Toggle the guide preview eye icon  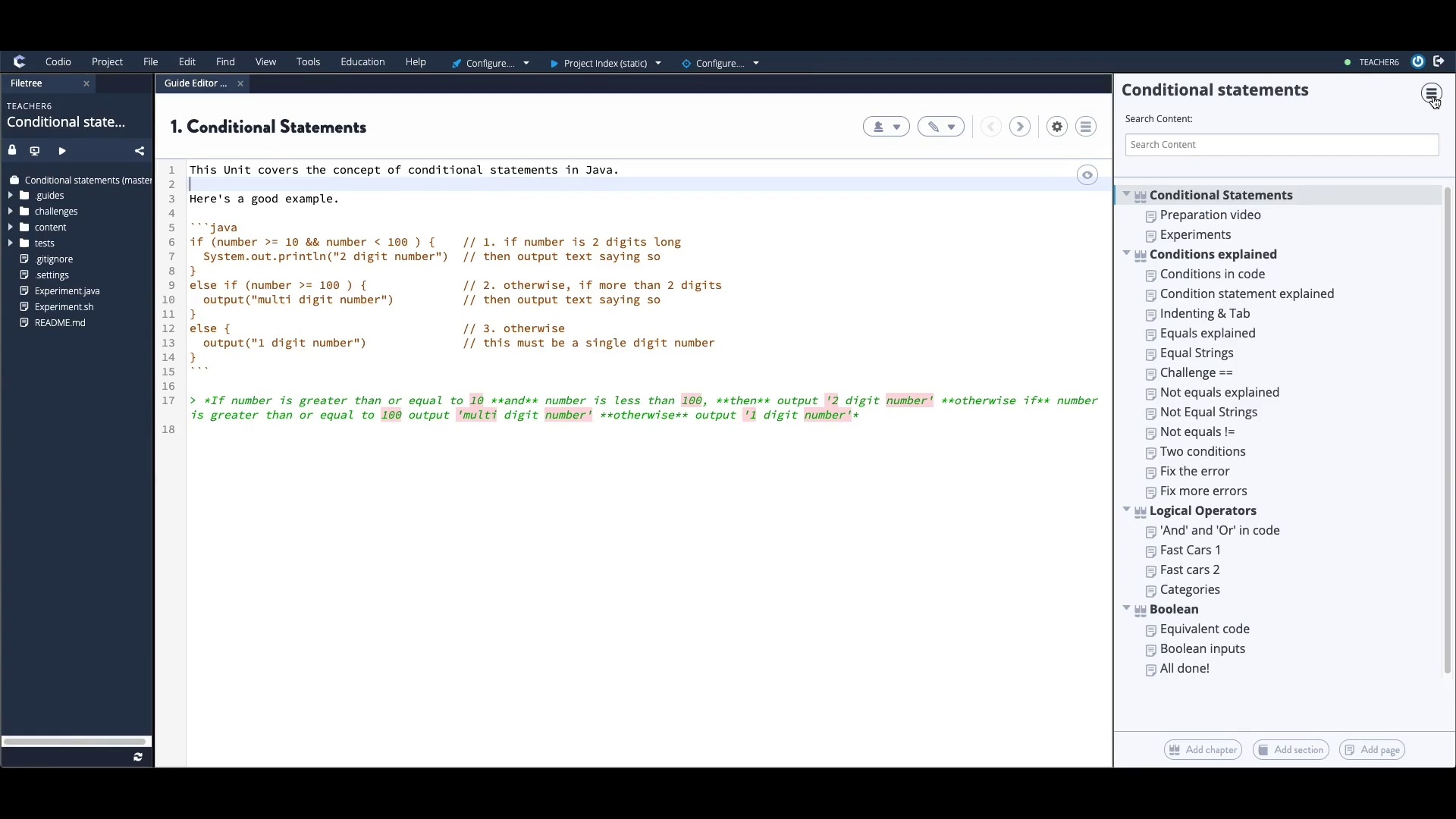pyautogui.click(x=1087, y=175)
